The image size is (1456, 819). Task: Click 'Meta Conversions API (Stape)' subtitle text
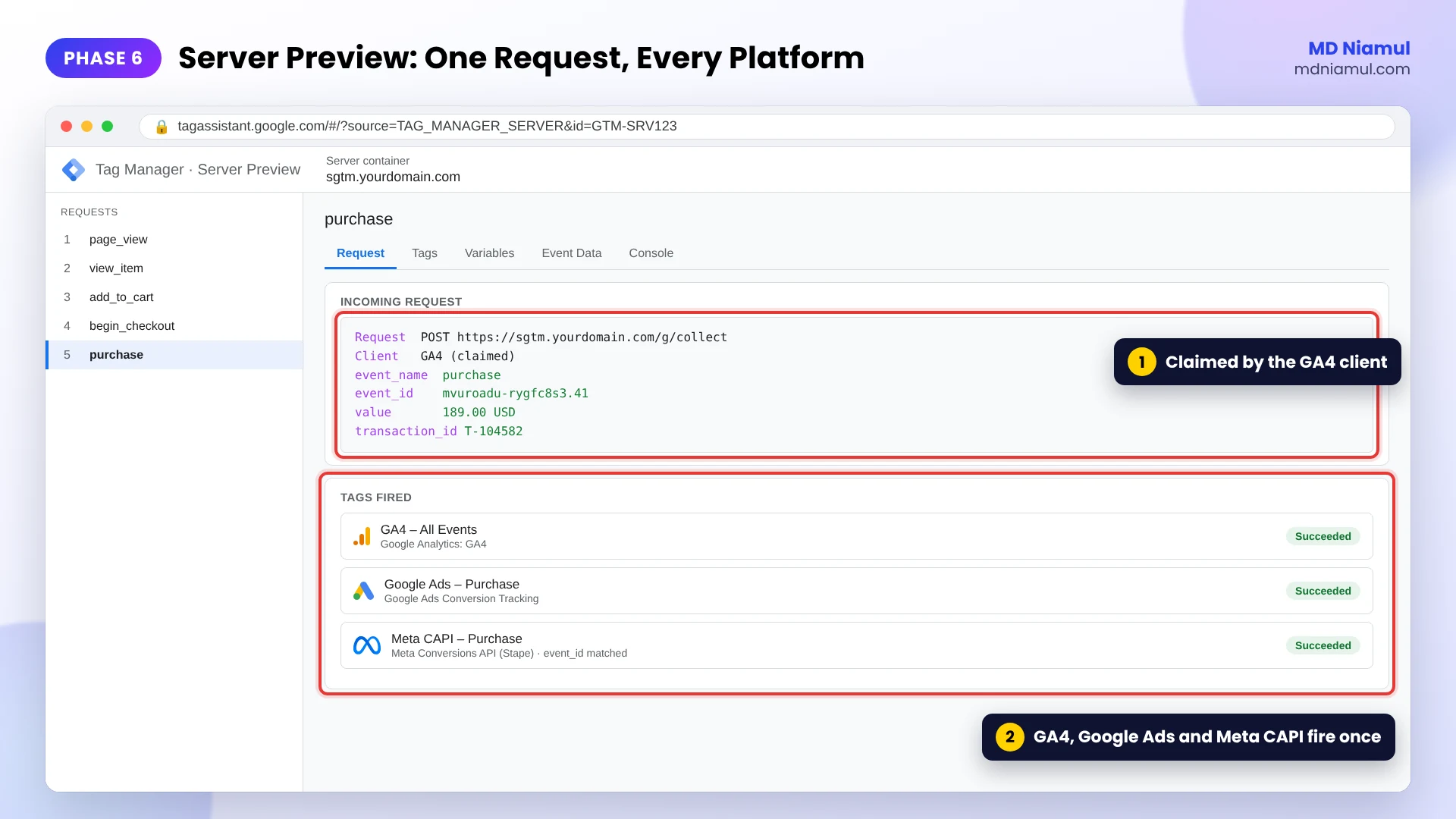pyautogui.click(x=463, y=654)
